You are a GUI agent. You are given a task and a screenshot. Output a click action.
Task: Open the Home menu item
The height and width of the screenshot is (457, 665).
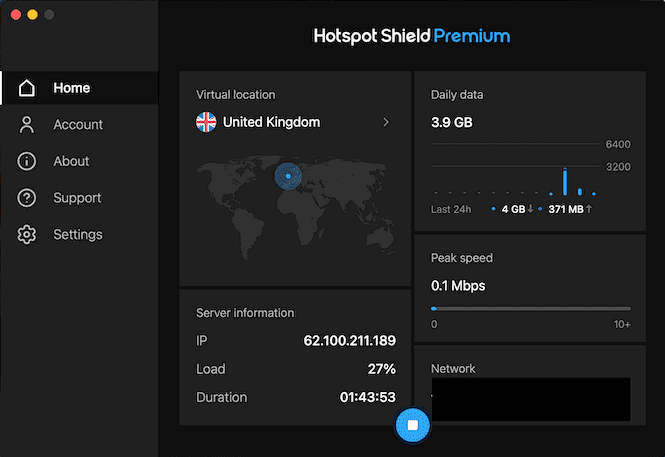pos(72,88)
